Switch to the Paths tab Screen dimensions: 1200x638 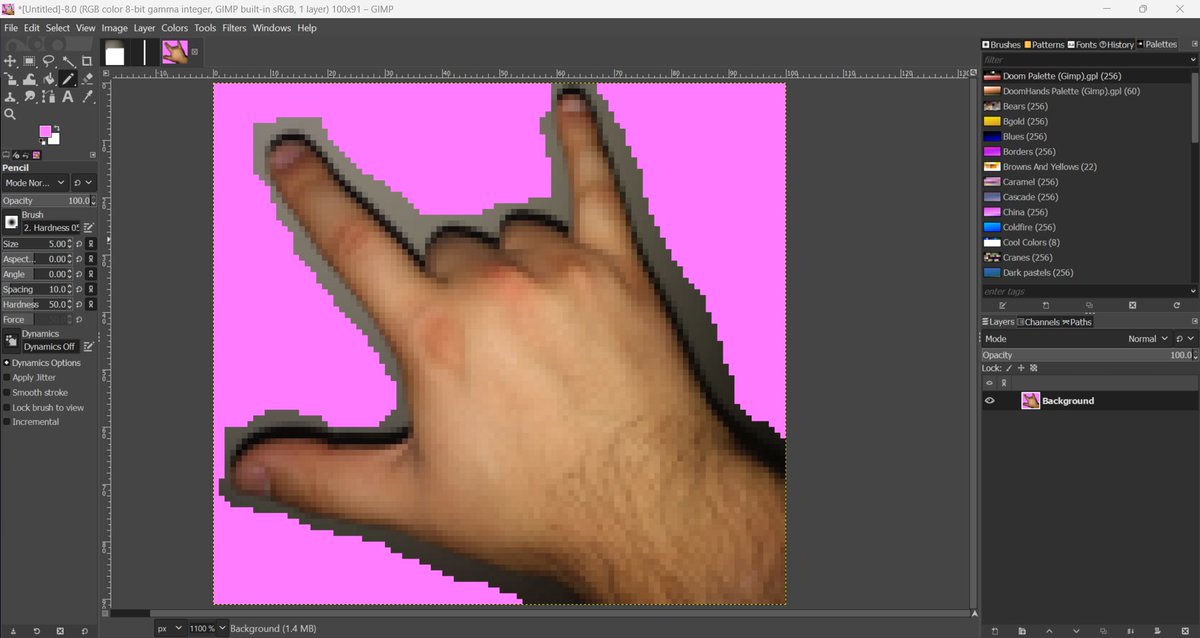(1077, 322)
